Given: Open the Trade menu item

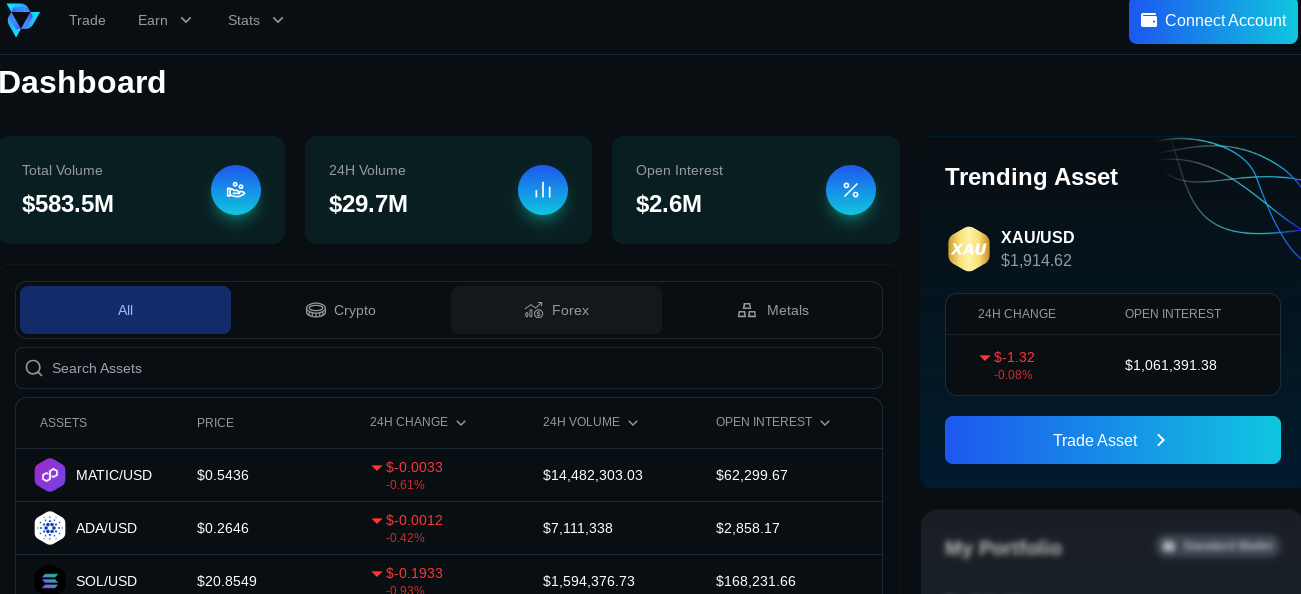Looking at the screenshot, I should tap(87, 20).
